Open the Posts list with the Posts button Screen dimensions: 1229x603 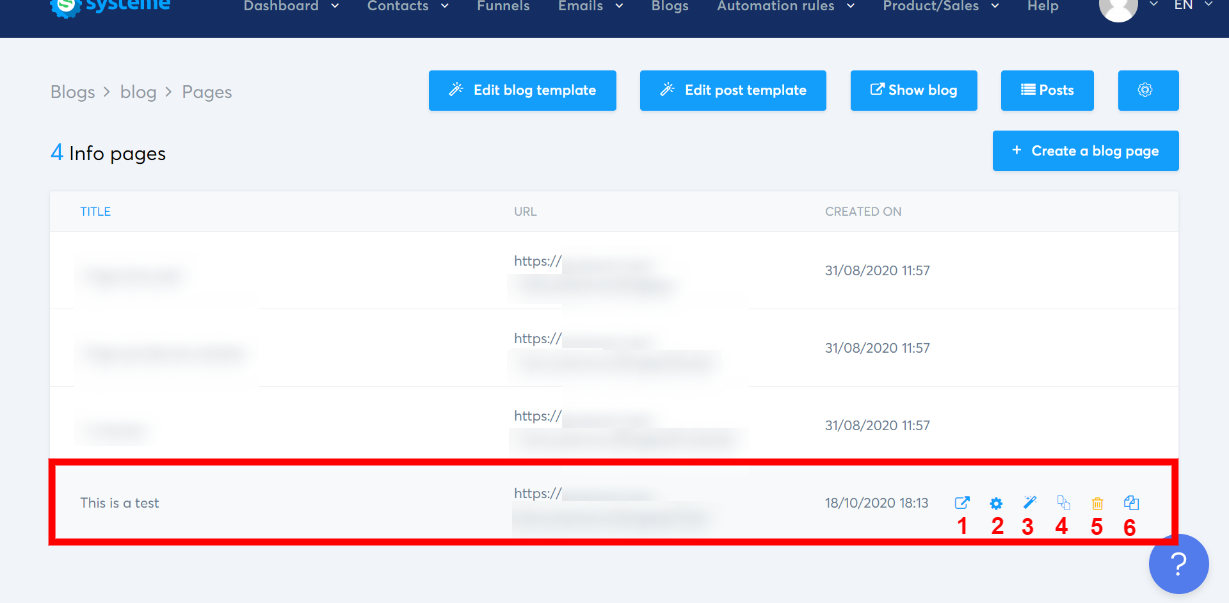[1047, 90]
